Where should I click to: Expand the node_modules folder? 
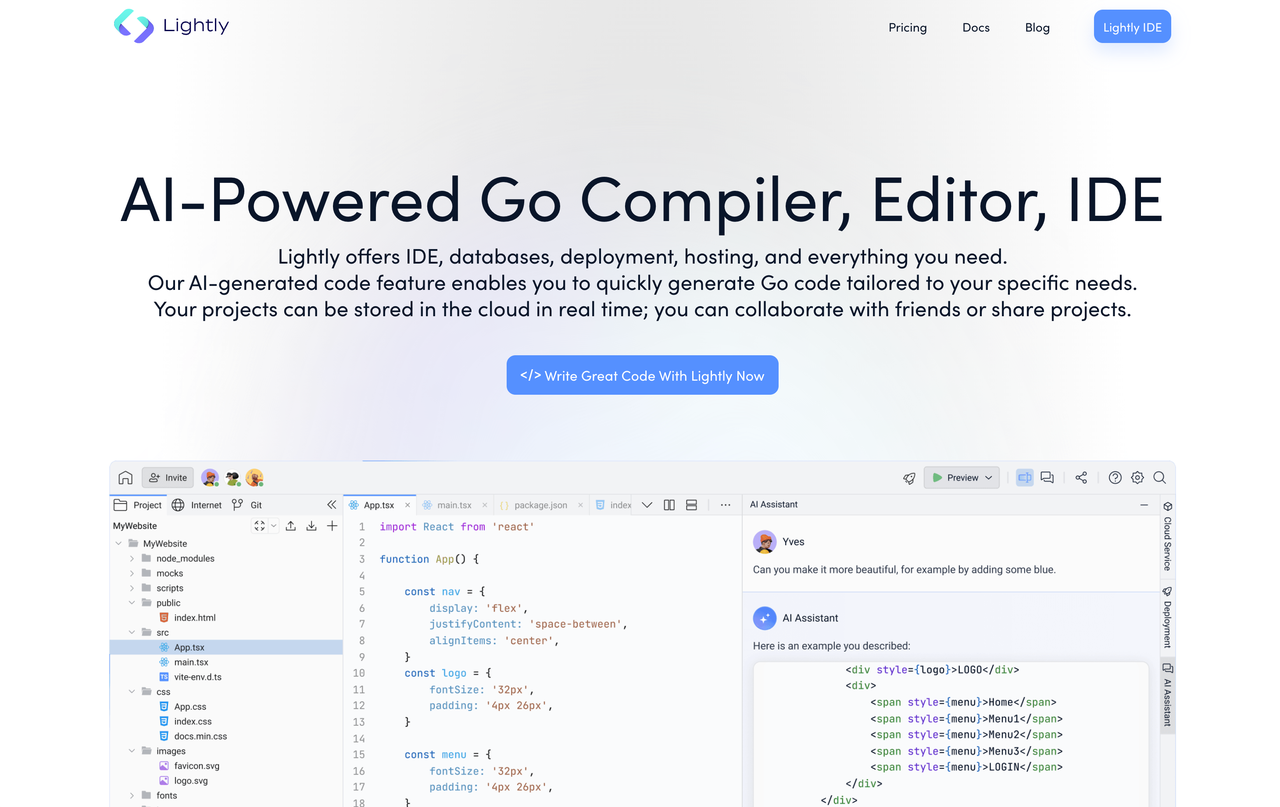(132, 559)
